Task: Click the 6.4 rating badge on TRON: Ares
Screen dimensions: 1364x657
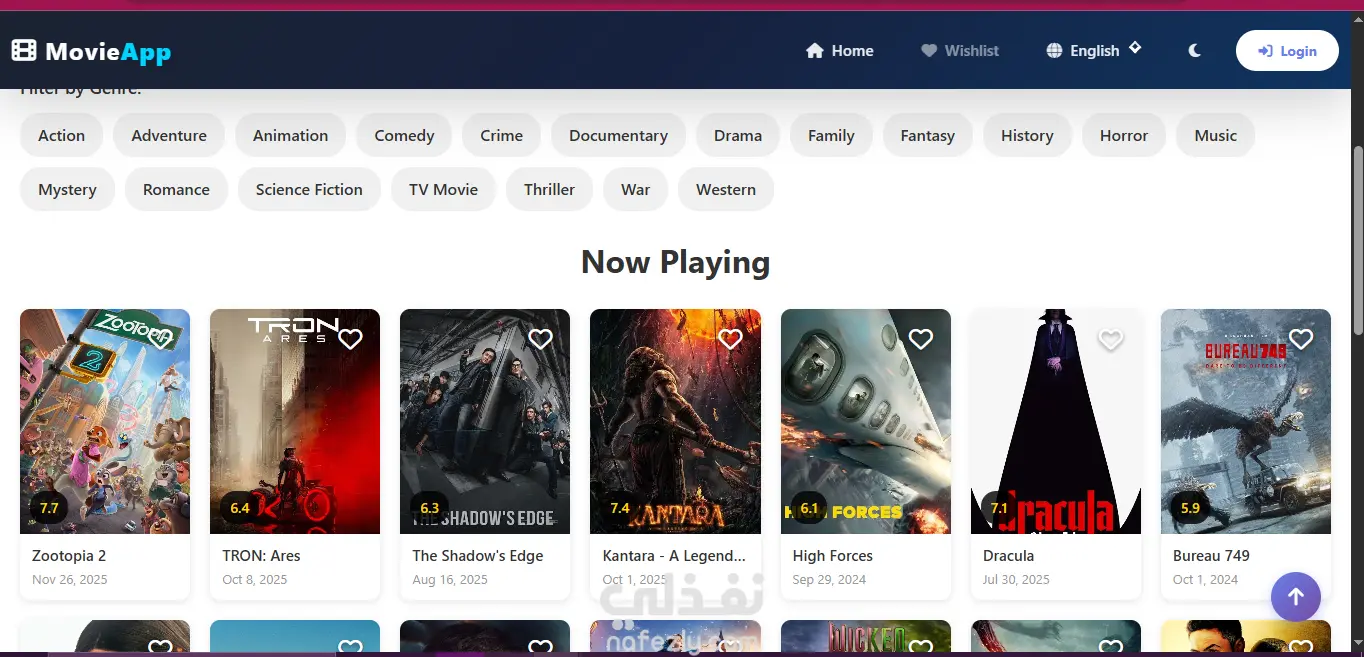Action: click(x=240, y=508)
